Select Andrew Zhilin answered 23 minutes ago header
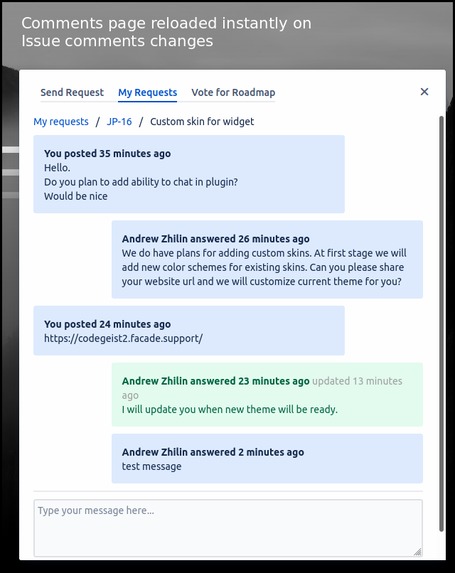Image resolution: width=455 pixels, height=573 pixels. 216,381
